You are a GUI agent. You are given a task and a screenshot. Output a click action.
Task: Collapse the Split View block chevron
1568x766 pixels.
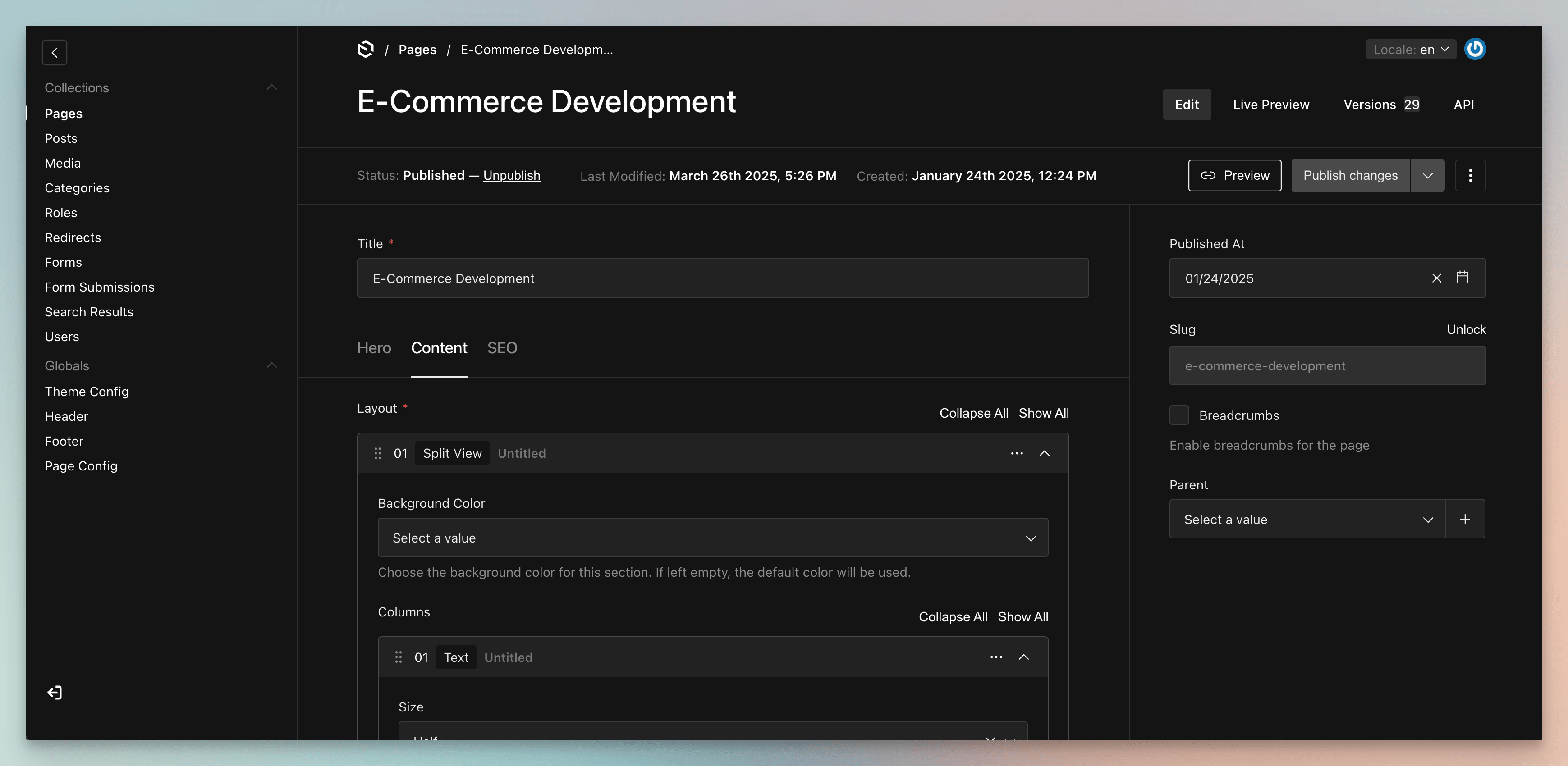(x=1045, y=453)
